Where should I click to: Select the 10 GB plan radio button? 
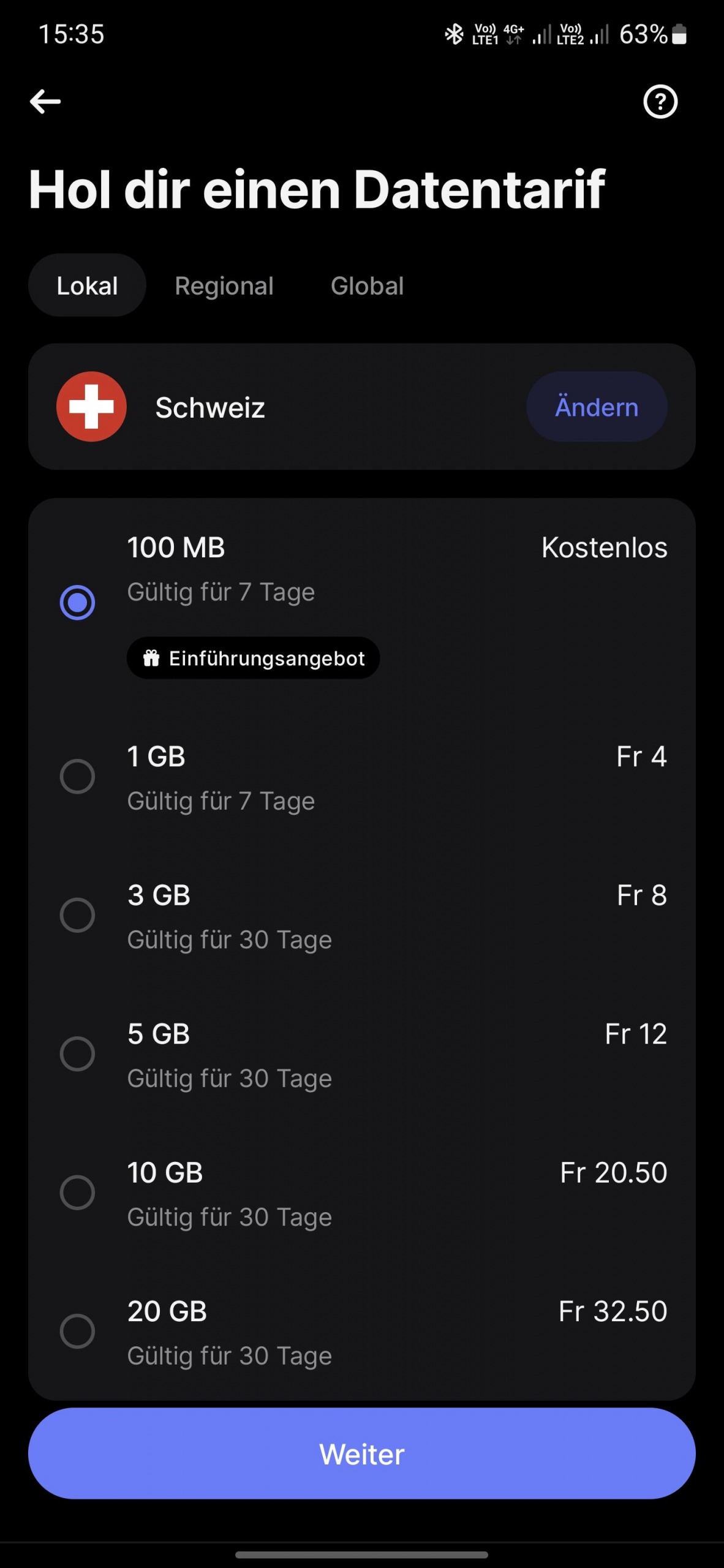(x=77, y=1192)
